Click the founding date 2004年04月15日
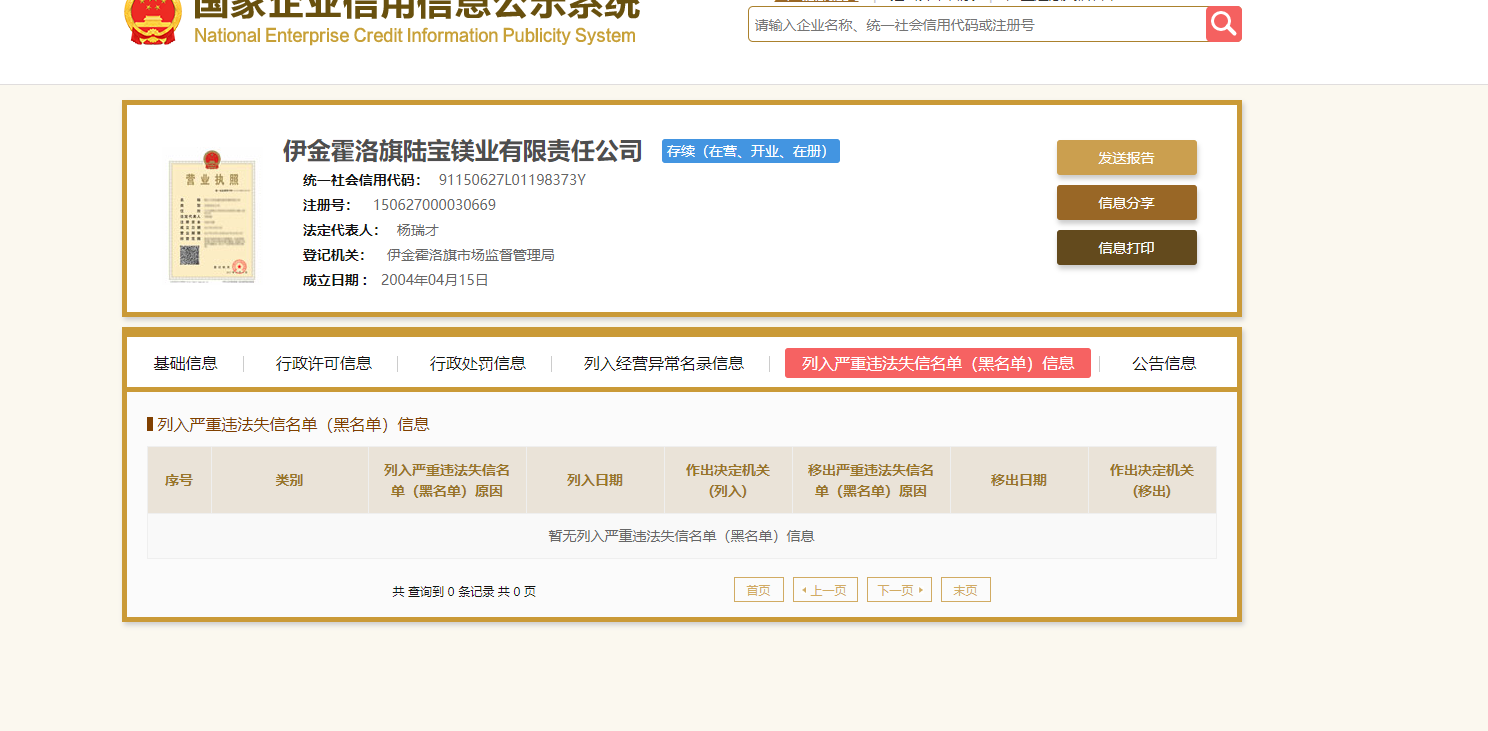1488x731 pixels. coord(435,280)
